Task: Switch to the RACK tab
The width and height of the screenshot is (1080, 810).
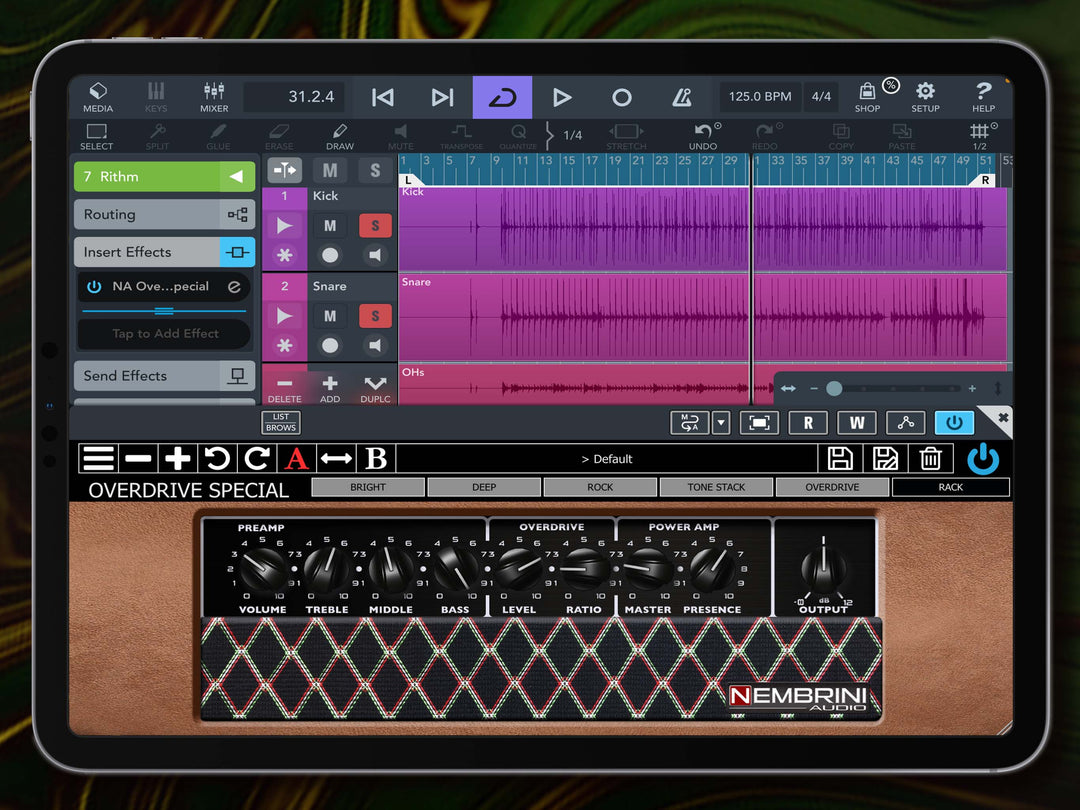Action: point(950,487)
